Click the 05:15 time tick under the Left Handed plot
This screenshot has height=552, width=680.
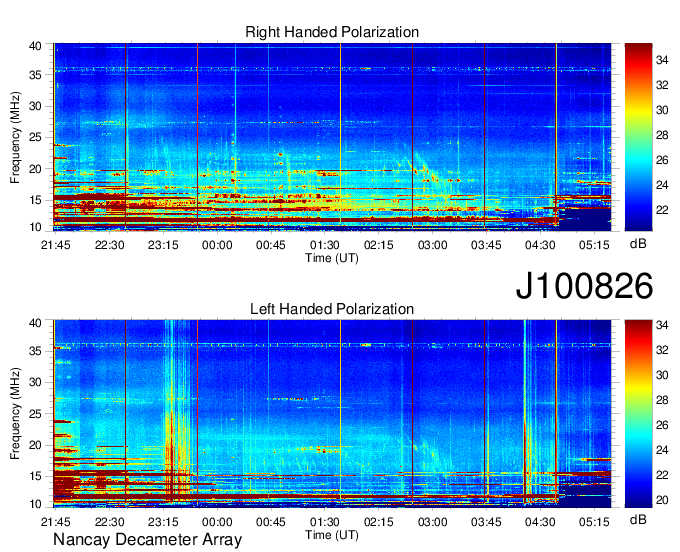click(594, 522)
